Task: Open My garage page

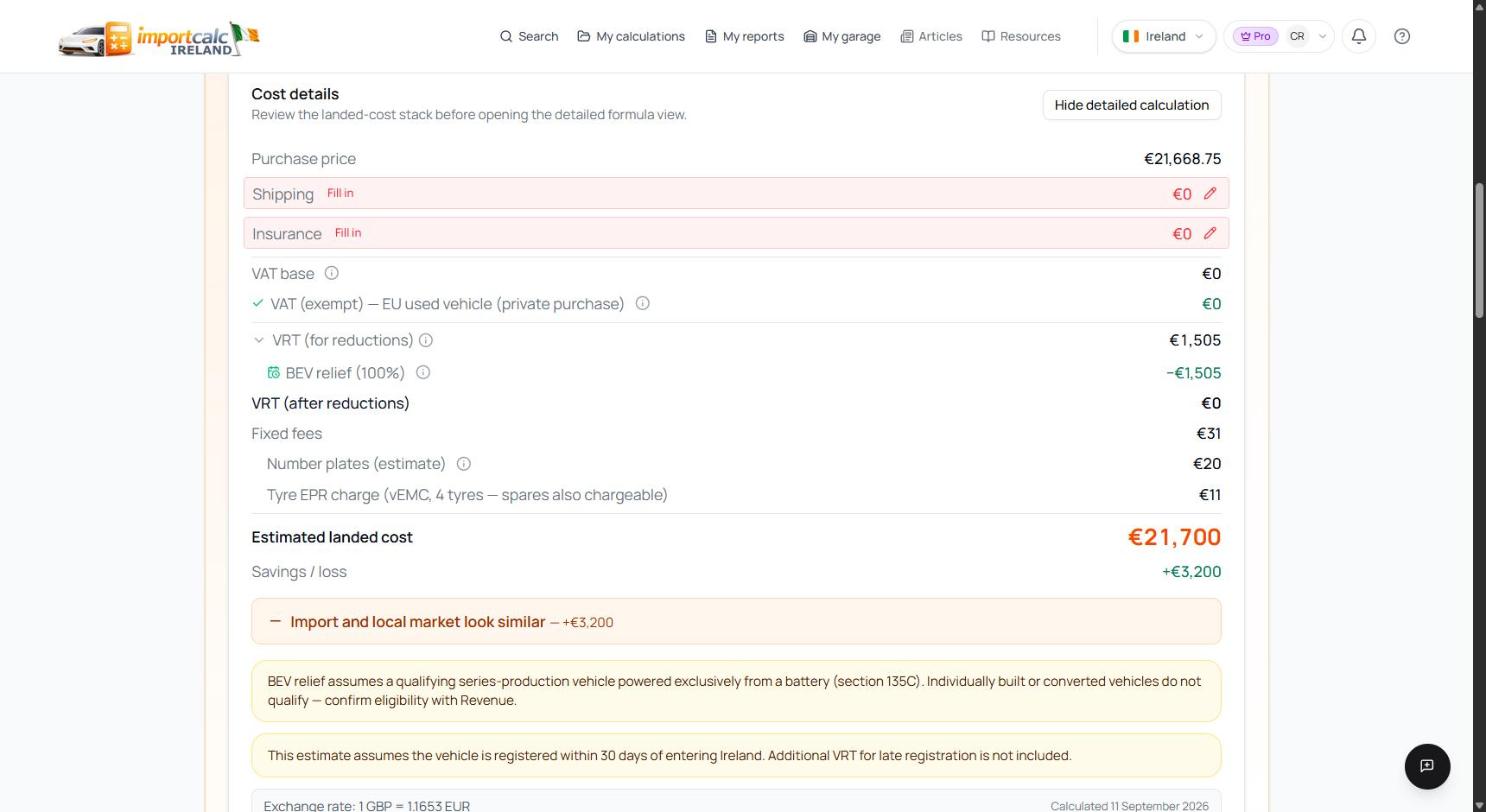Action: click(842, 36)
